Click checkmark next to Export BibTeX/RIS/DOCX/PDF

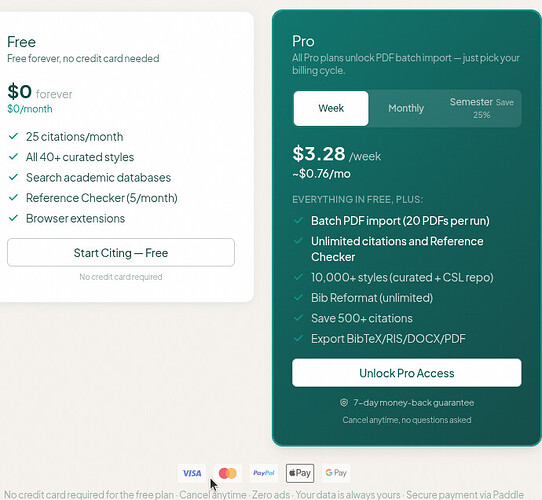[x=298, y=338]
